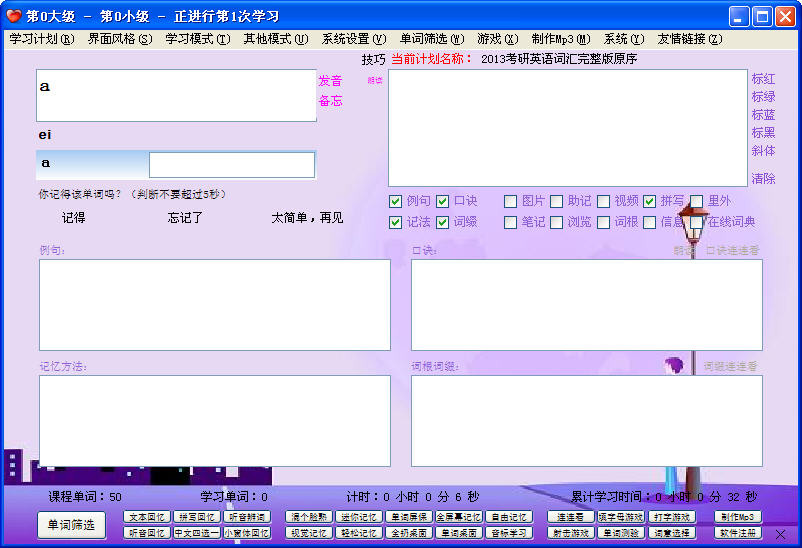This screenshot has width=802, height=548.
Task: Open the 制作Mp3 menu
Action: coord(560,39)
